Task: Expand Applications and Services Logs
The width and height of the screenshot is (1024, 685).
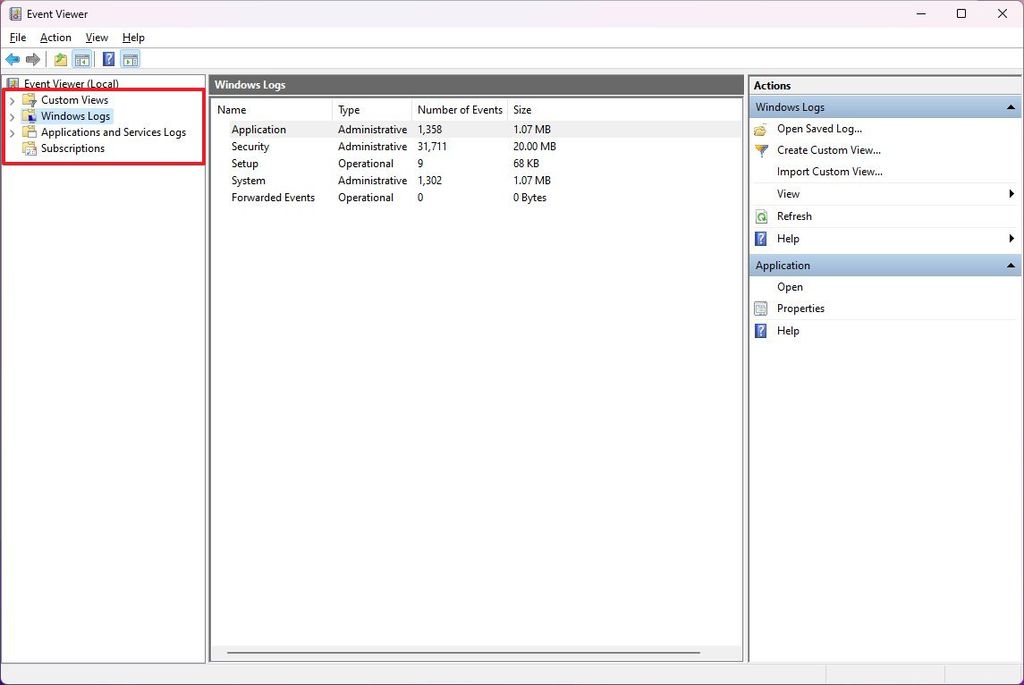Action: click(12, 132)
